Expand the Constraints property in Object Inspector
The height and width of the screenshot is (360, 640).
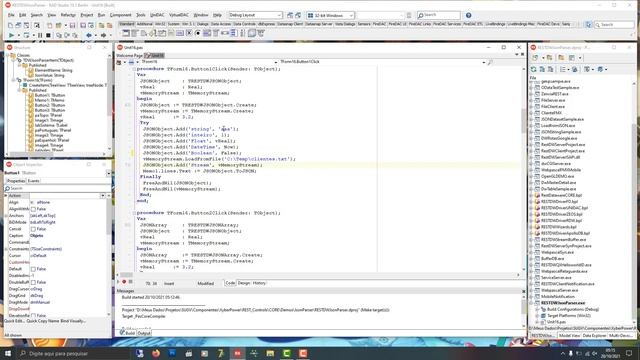tap(6, 249)
